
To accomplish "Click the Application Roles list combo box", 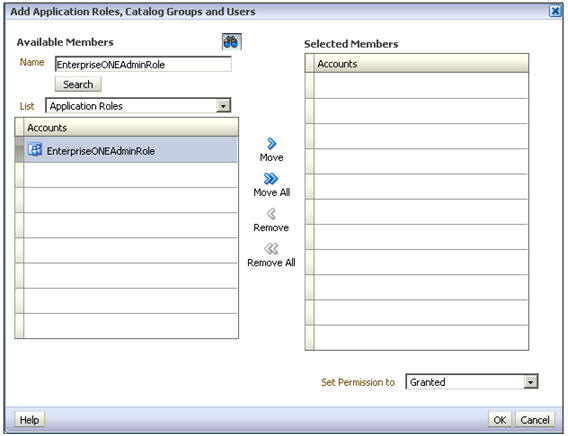I will pyautogui.click(x=138, y=106).
